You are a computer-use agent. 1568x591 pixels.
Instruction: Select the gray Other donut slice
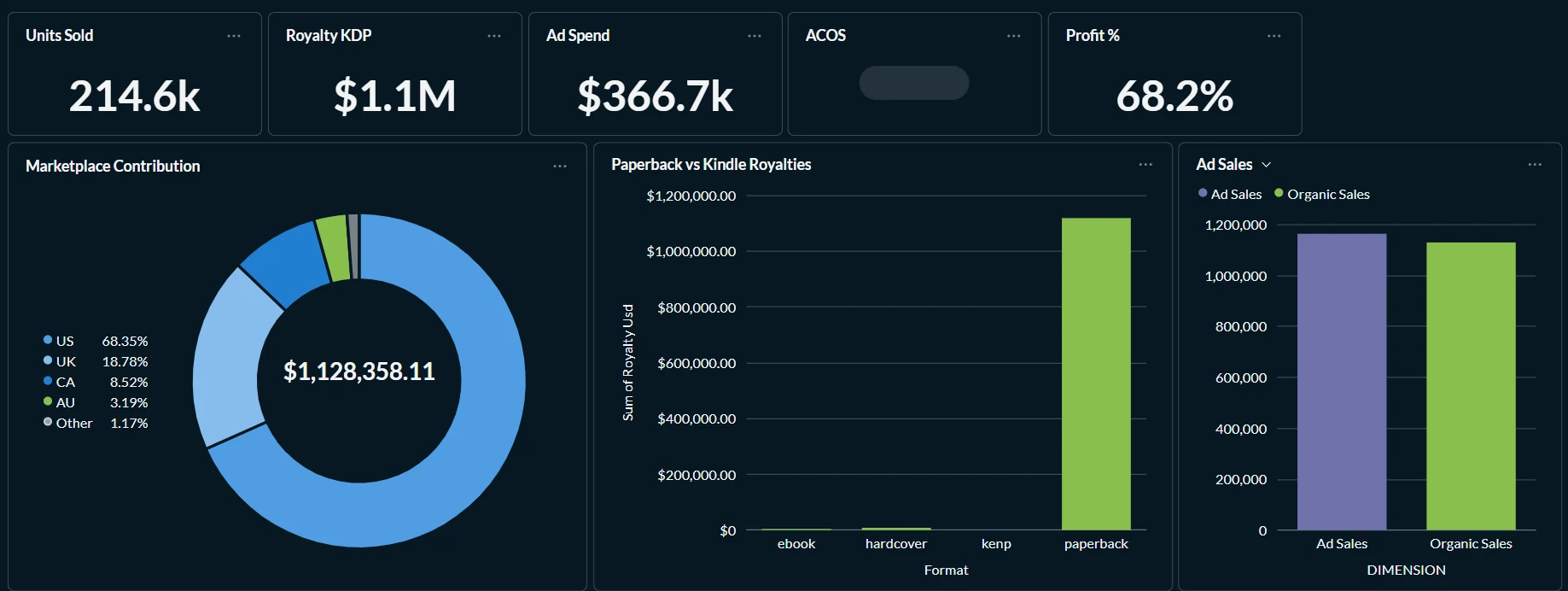coord(353,246)
